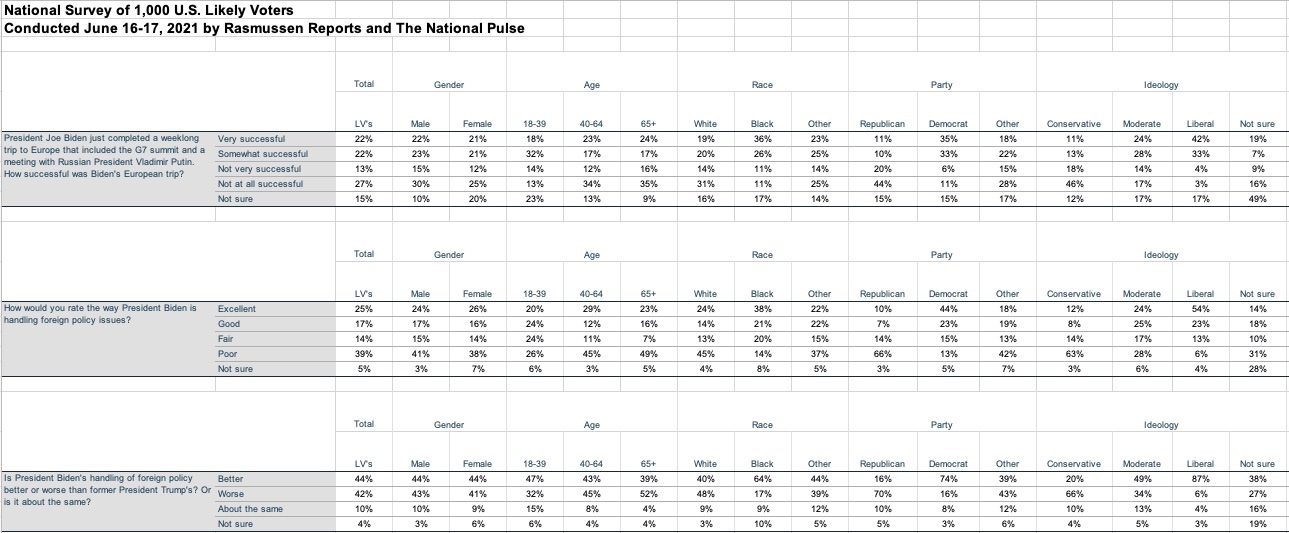Click the 87% cell under Liberal
The image size is (1289, 533).
(x=1200, y=479)
